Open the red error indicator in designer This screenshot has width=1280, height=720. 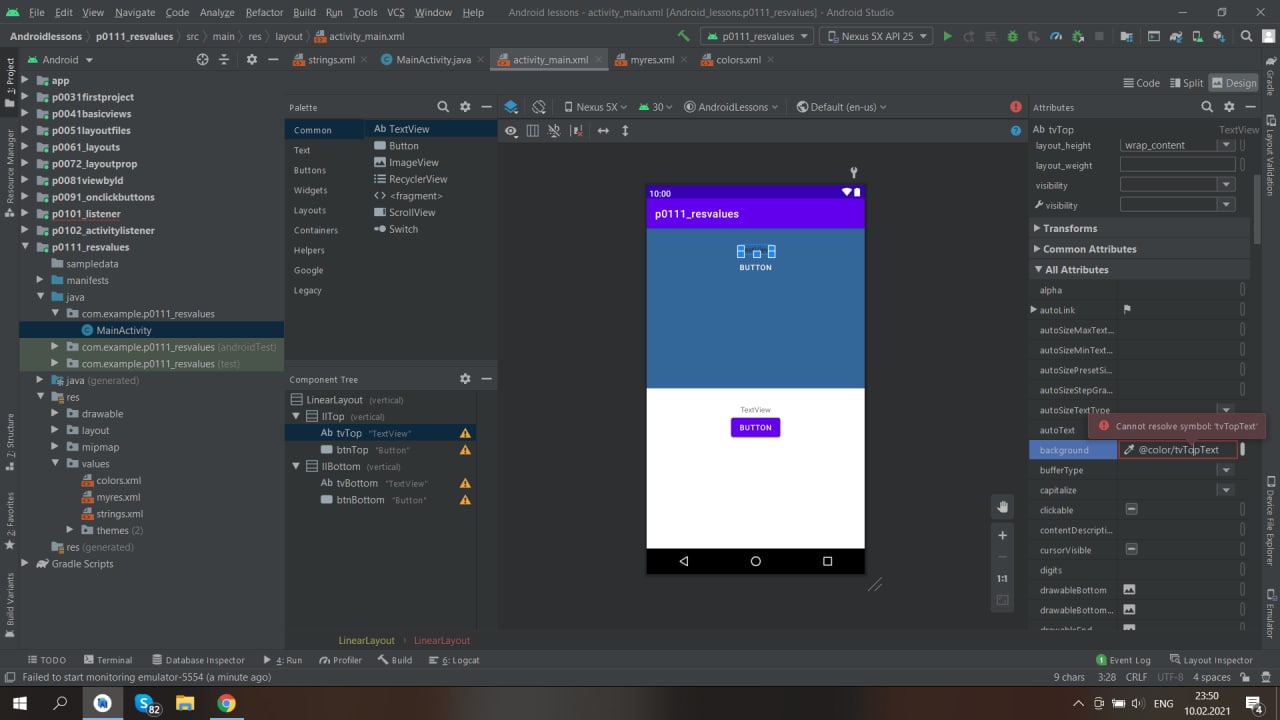pos(1016,107)
